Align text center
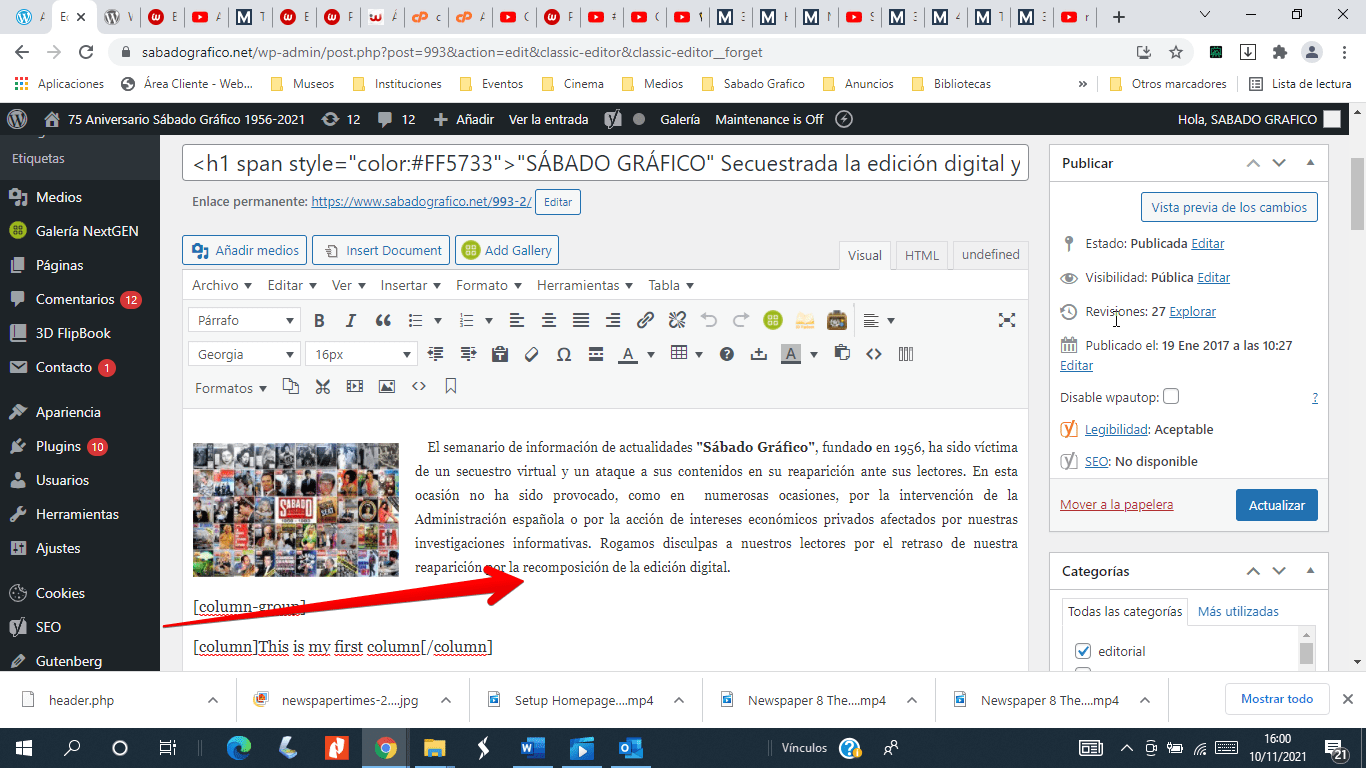1366x768 pixels. point(549,321)
